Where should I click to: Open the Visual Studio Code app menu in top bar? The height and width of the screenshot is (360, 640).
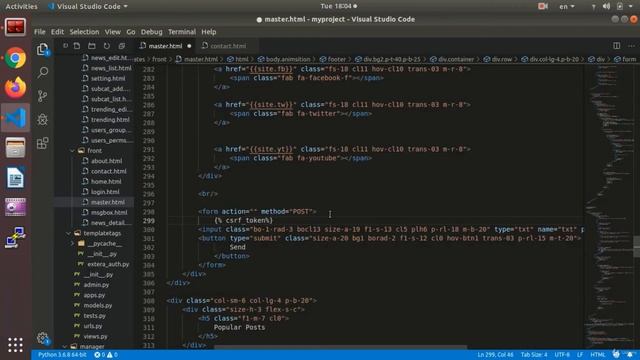pos(88,6)
